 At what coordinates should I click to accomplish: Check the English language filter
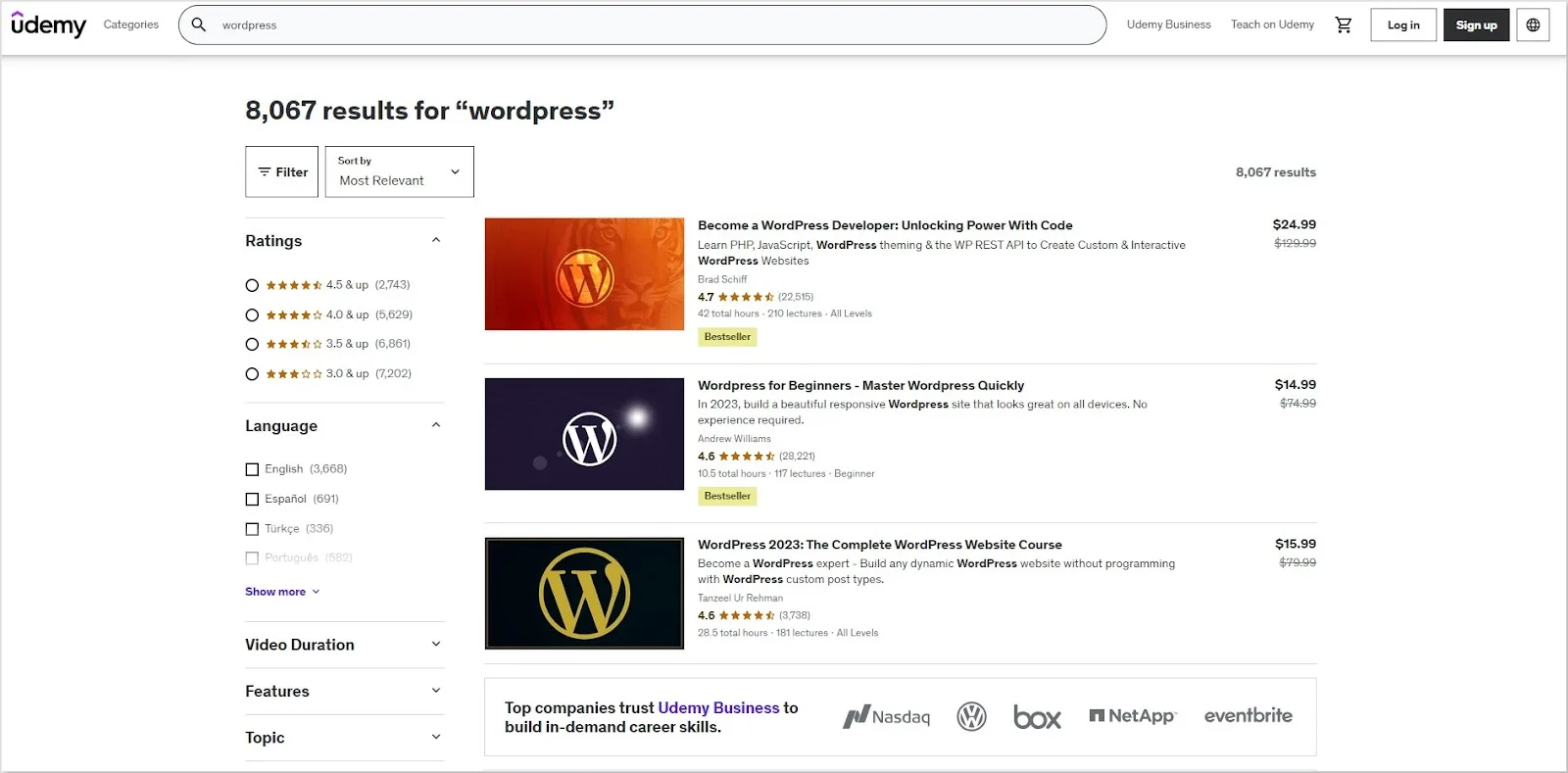click(x=252, y=469)
